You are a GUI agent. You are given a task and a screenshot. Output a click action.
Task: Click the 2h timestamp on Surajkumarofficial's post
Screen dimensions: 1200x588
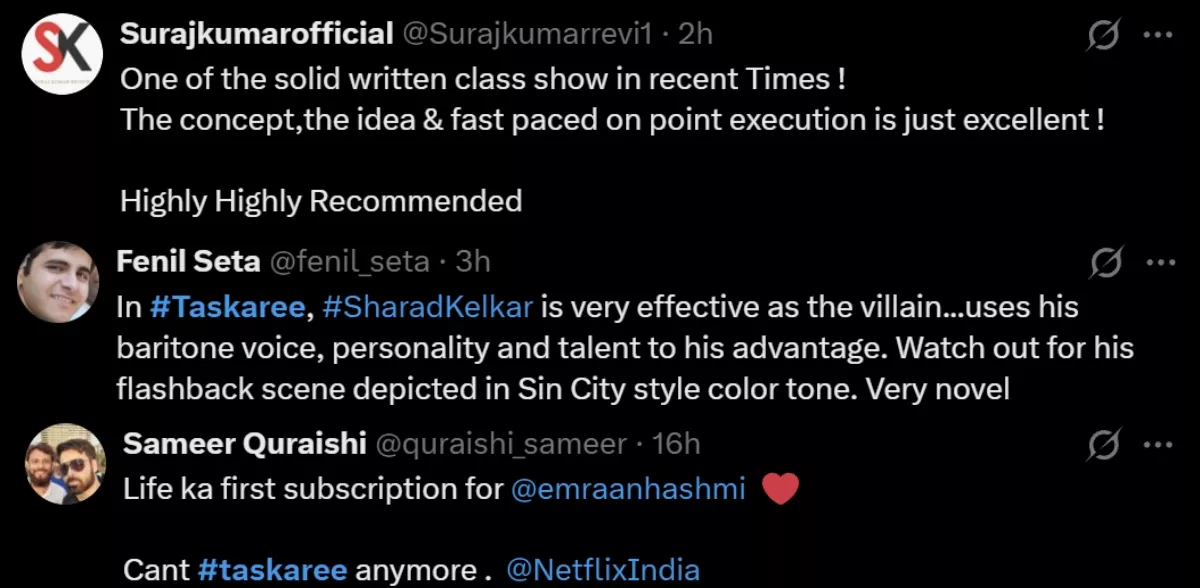point(695,34)
